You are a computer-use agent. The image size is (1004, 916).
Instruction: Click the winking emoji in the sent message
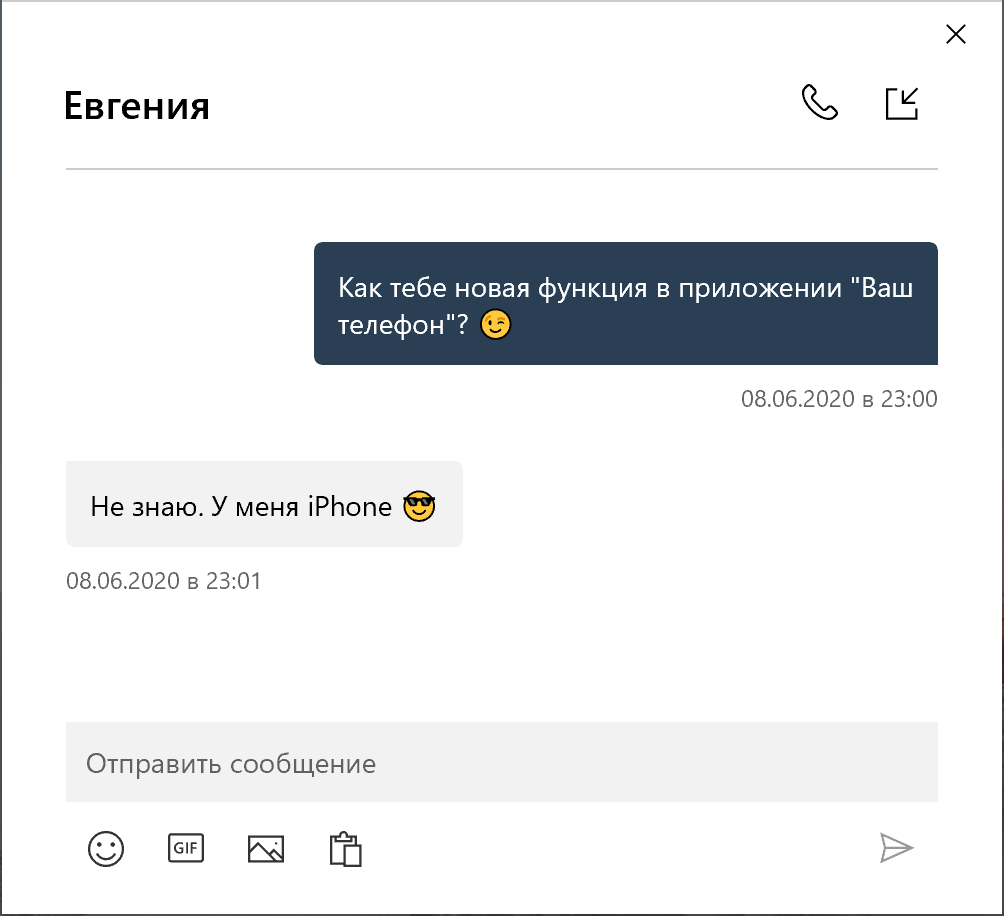click(x=497, y=325)
